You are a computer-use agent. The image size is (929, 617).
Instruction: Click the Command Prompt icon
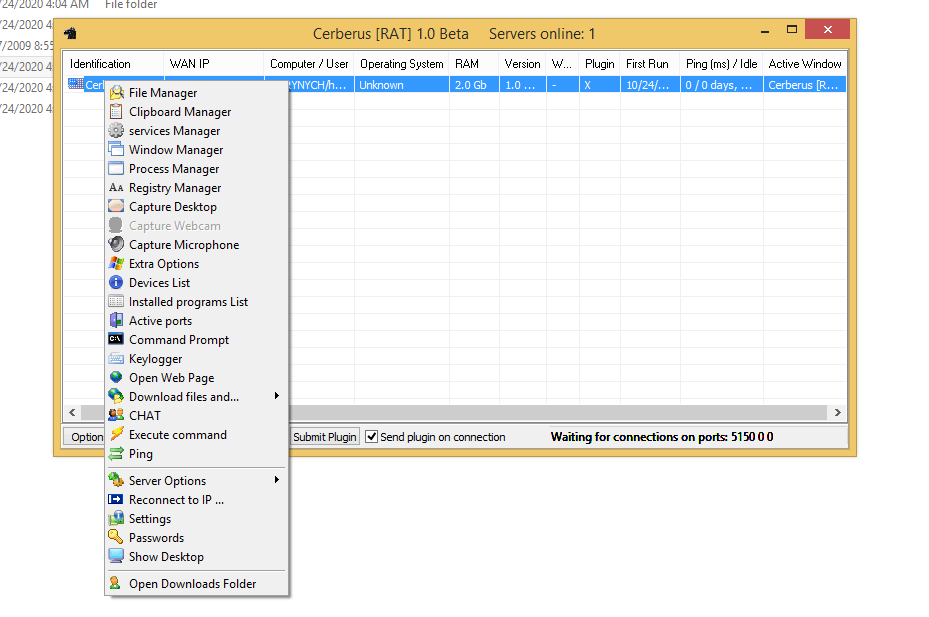click(116, 340)
